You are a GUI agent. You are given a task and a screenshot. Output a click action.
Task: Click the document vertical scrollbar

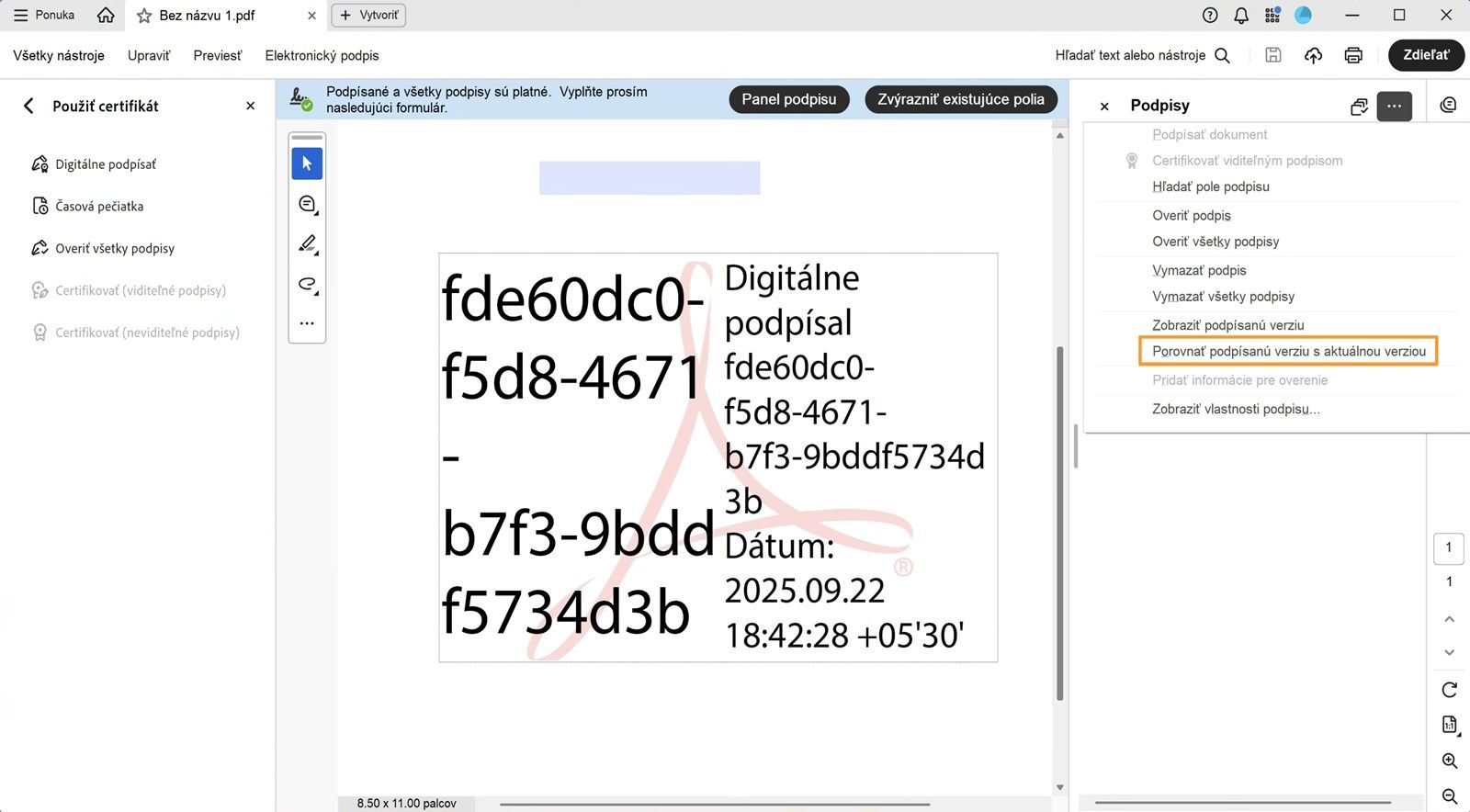pyautogui.click(x=1060, y=524)
